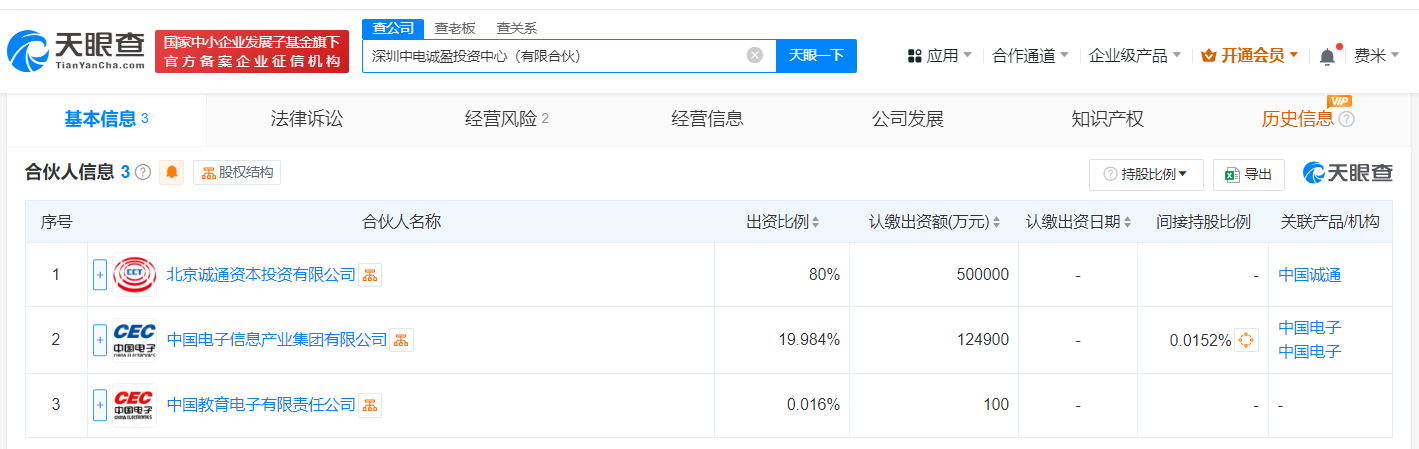Expand row 3 with the plus toggle
Image resolution: width=1419 pixels, height=449 pixels.
point(100,405)
